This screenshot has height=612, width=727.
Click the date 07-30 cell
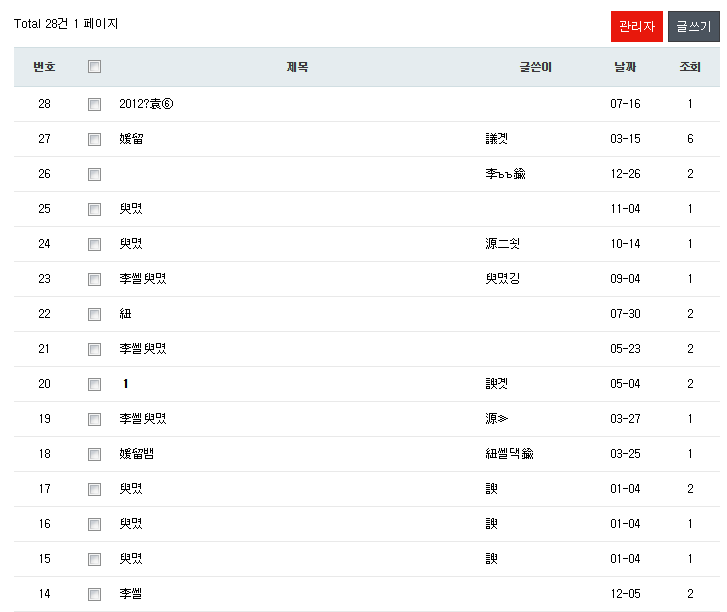(x=625, y=314)
